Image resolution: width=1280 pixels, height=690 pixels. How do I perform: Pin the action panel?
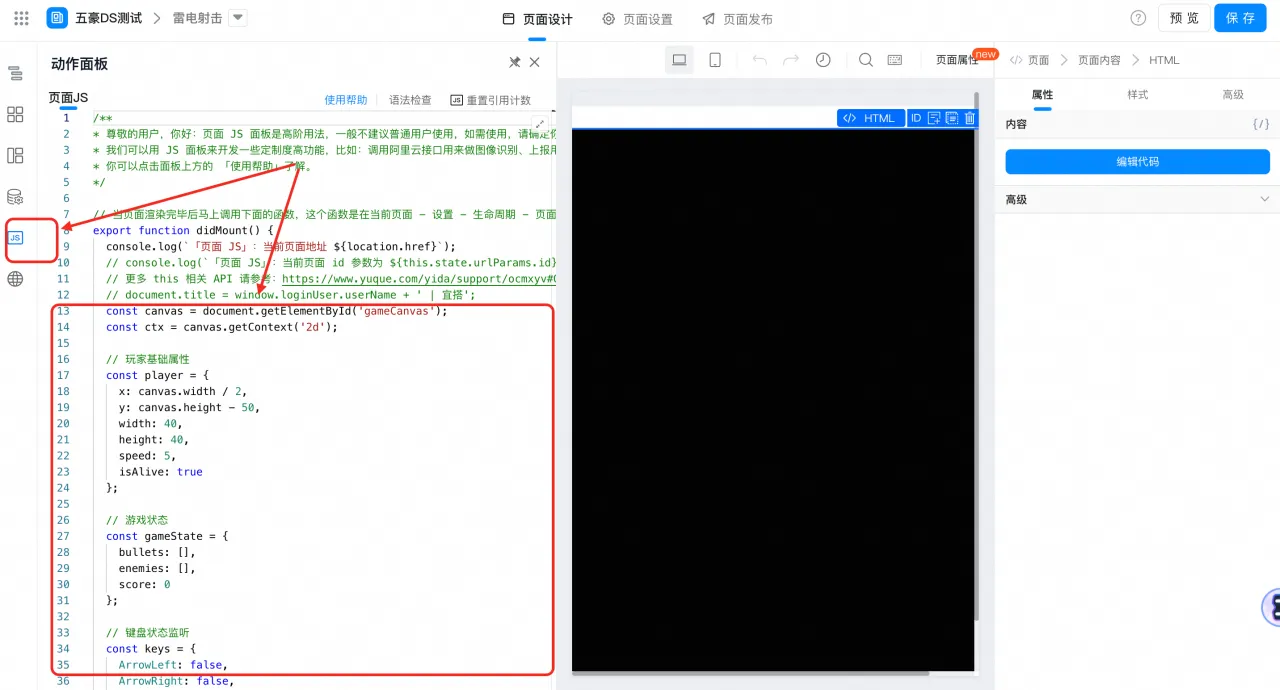pos(514,62)
